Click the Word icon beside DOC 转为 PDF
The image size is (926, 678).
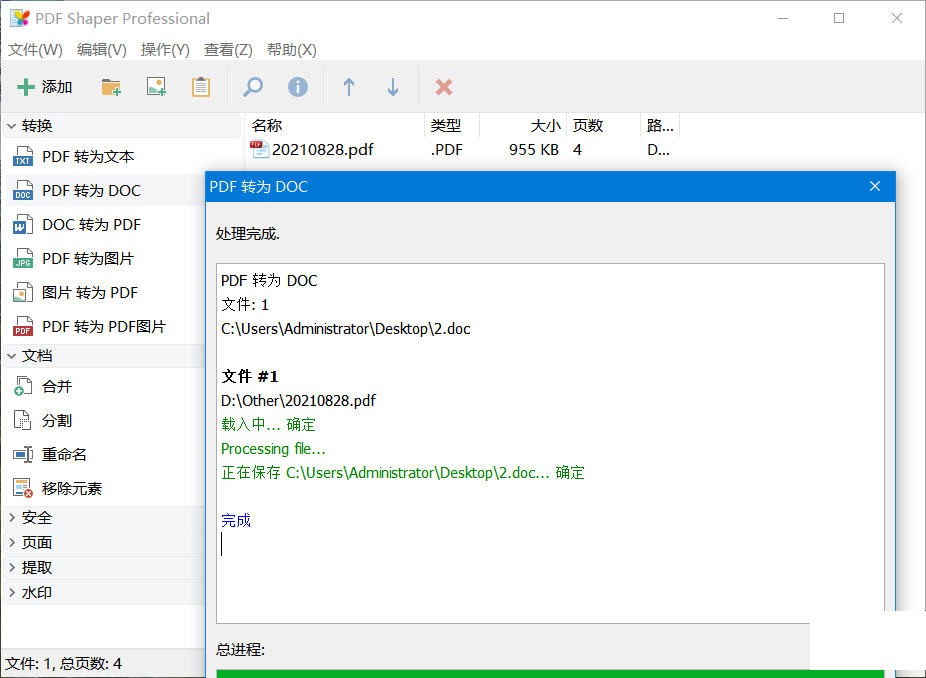click(x=22, y=225)
